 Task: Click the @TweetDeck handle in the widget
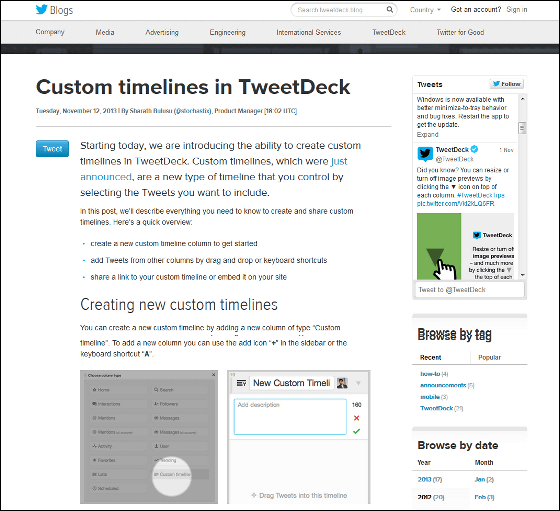pyautogui.click(x=454, y=159)
